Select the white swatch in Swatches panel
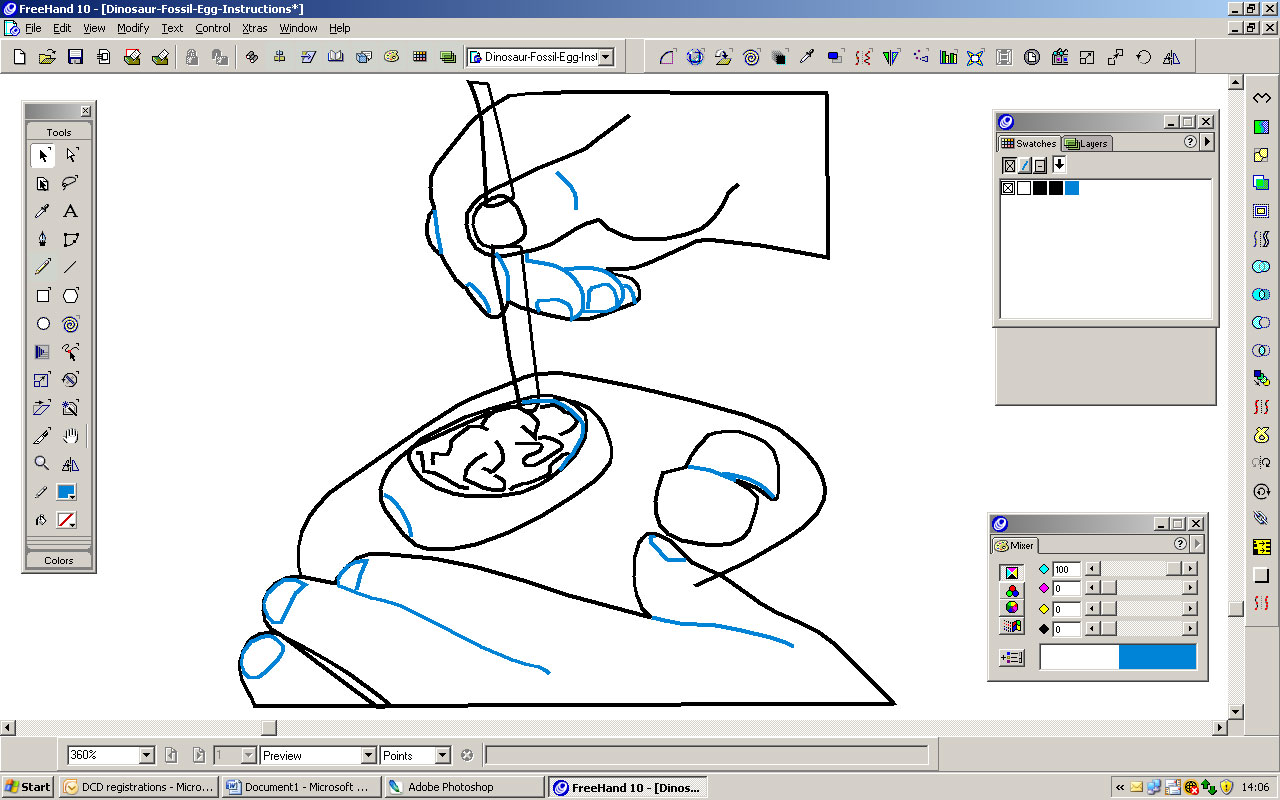Image resolution: width=1280 pixels, height=800 pixels. coord(1024,188)
